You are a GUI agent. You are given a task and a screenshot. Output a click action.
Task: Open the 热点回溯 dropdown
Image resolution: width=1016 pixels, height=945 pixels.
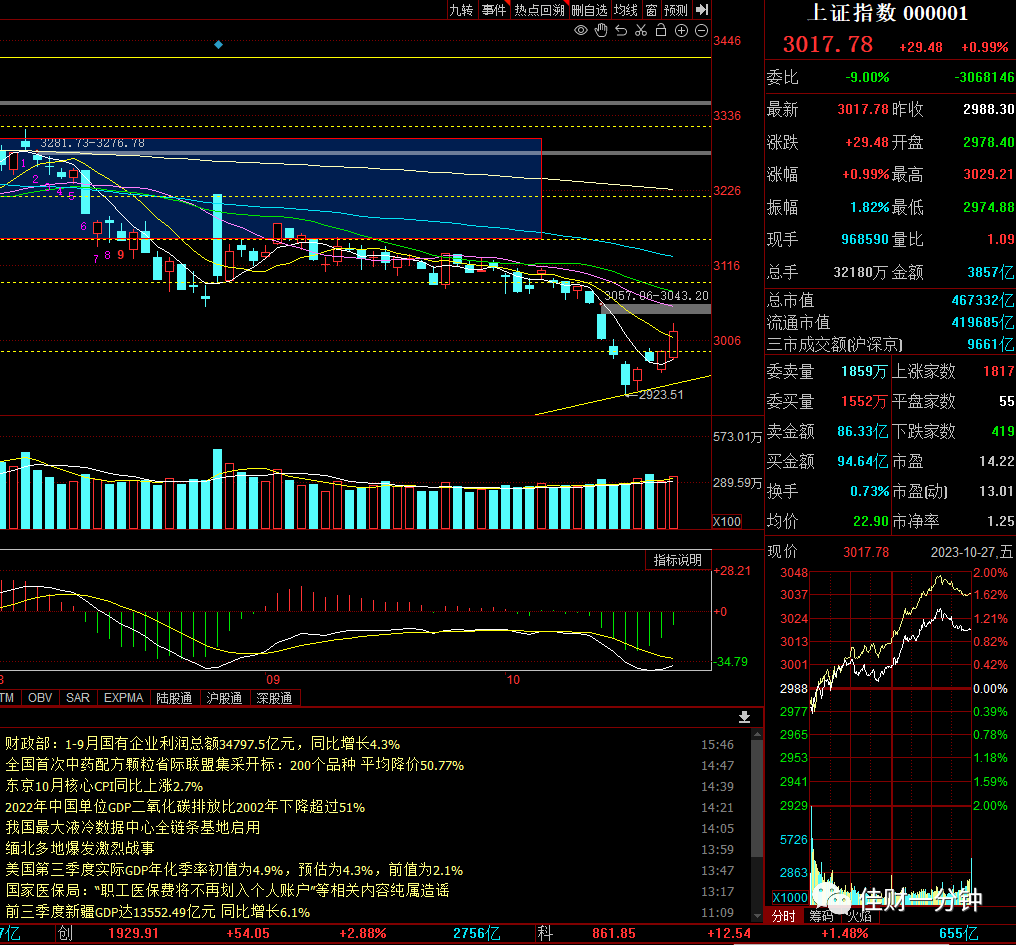pos(540,10)
